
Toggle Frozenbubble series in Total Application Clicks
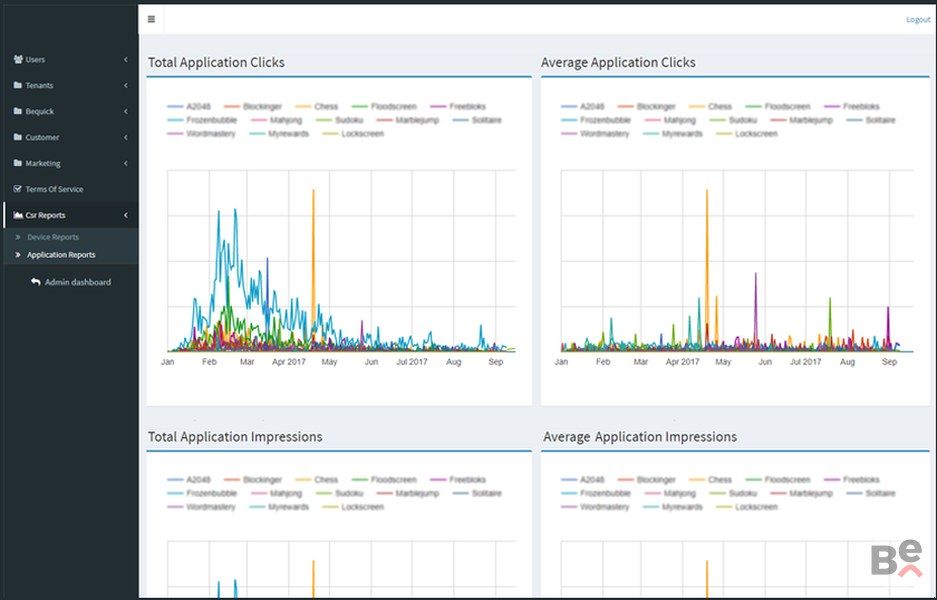tap(202, 120)
